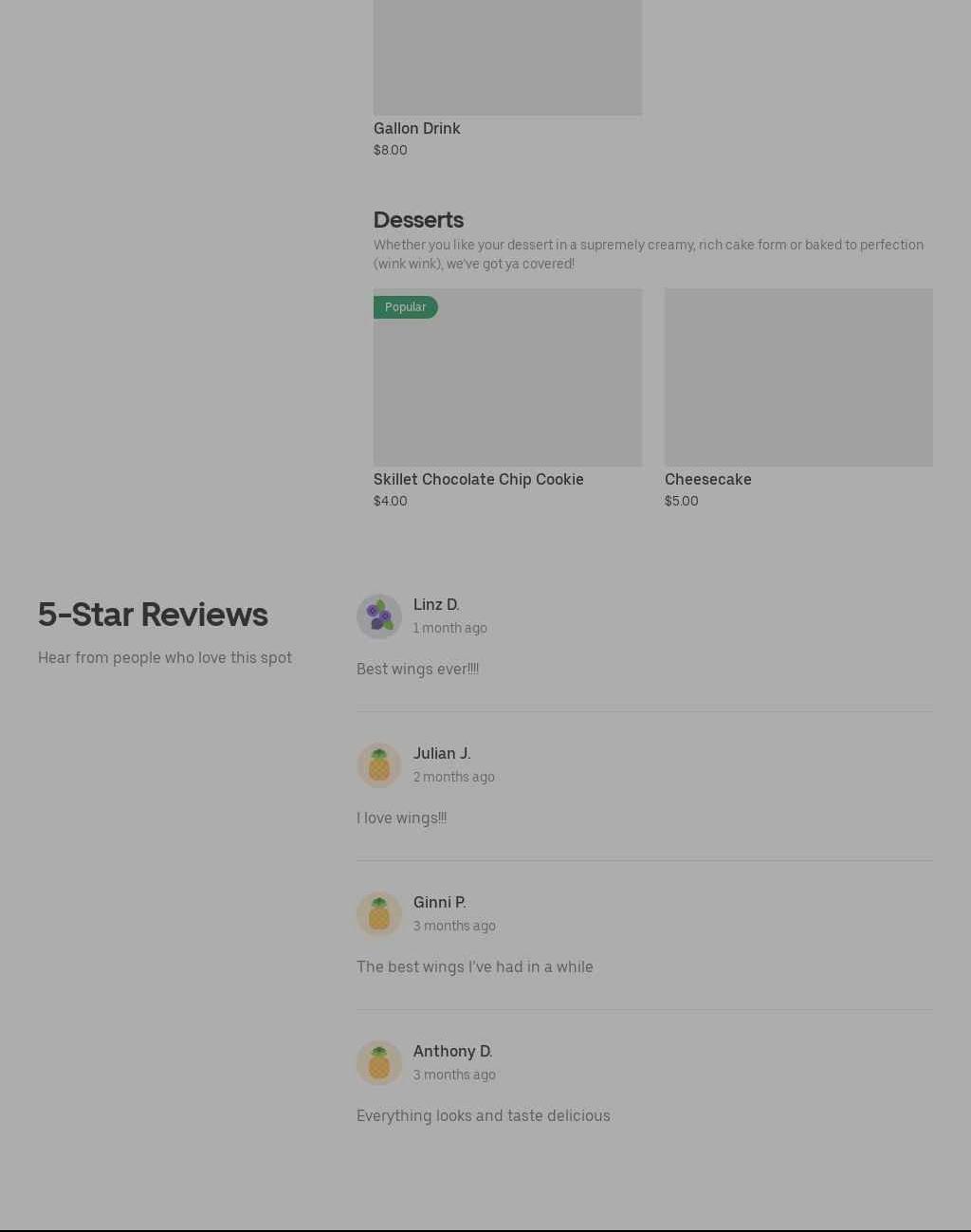Open the Skillet Chocolate Chip Cookie image

point(507,377)
